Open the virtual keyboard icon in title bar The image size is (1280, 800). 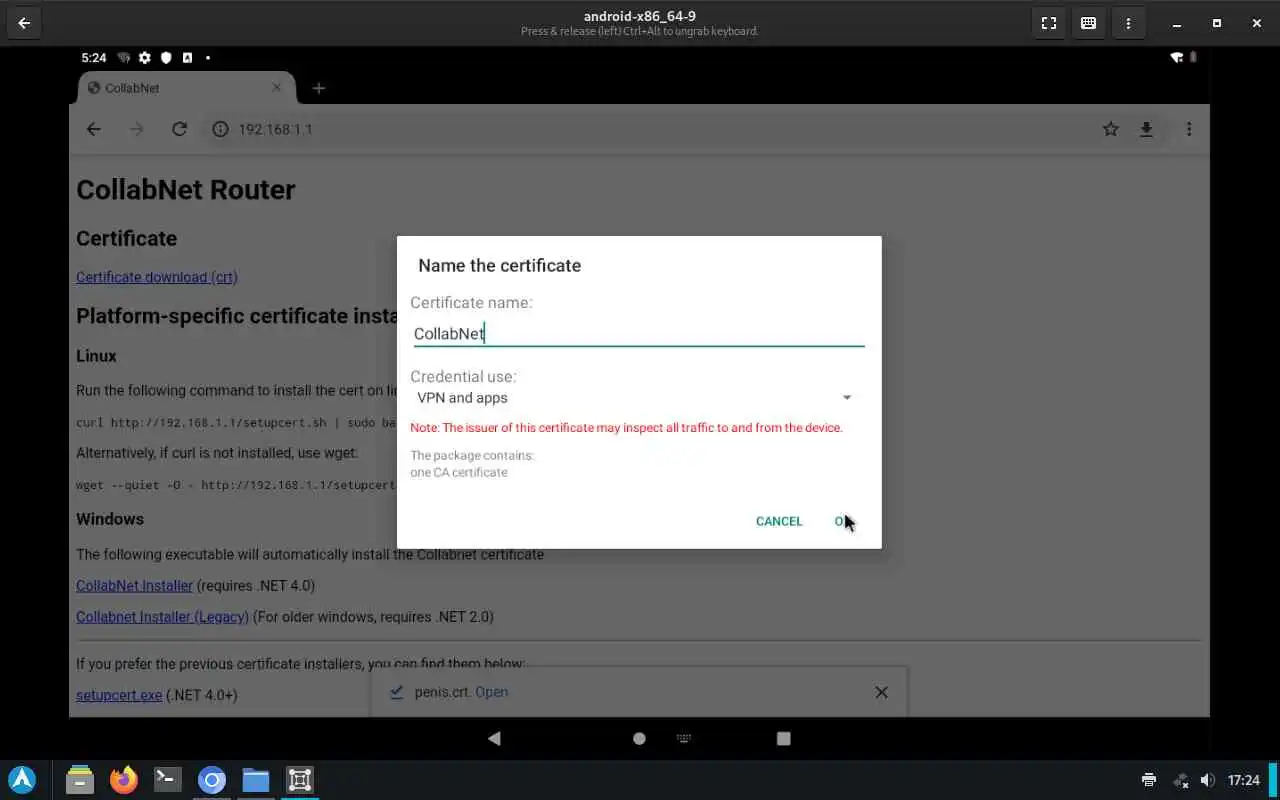[x=1089, y=23]
